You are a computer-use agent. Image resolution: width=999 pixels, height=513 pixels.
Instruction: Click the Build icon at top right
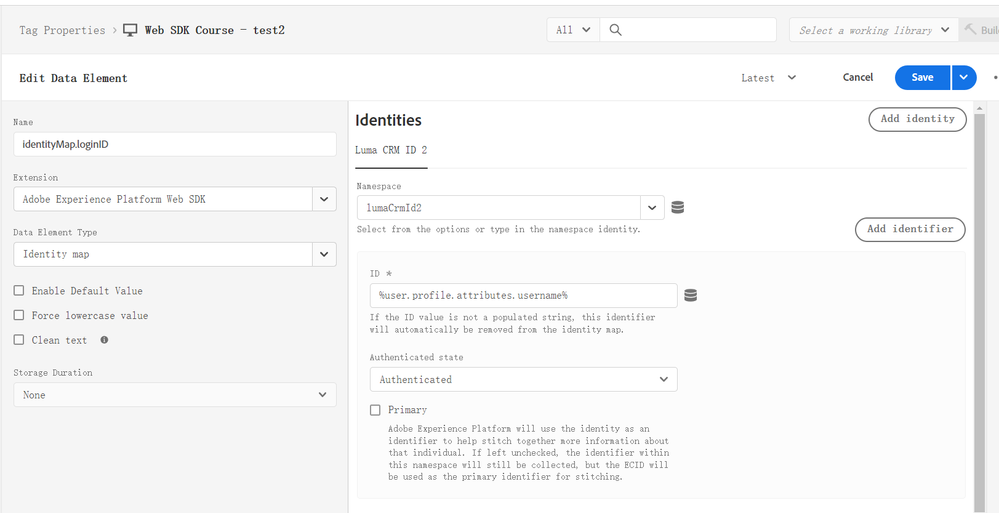coord(970,30)
